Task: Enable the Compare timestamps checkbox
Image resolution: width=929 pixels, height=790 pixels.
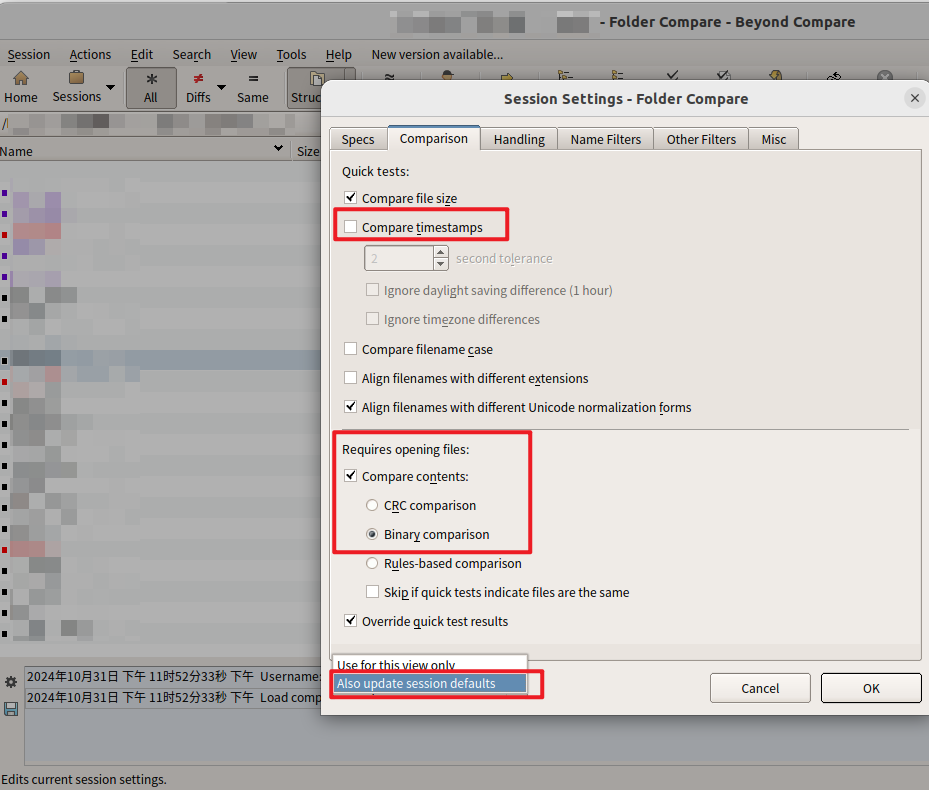Action: click(x=350, y=227)
